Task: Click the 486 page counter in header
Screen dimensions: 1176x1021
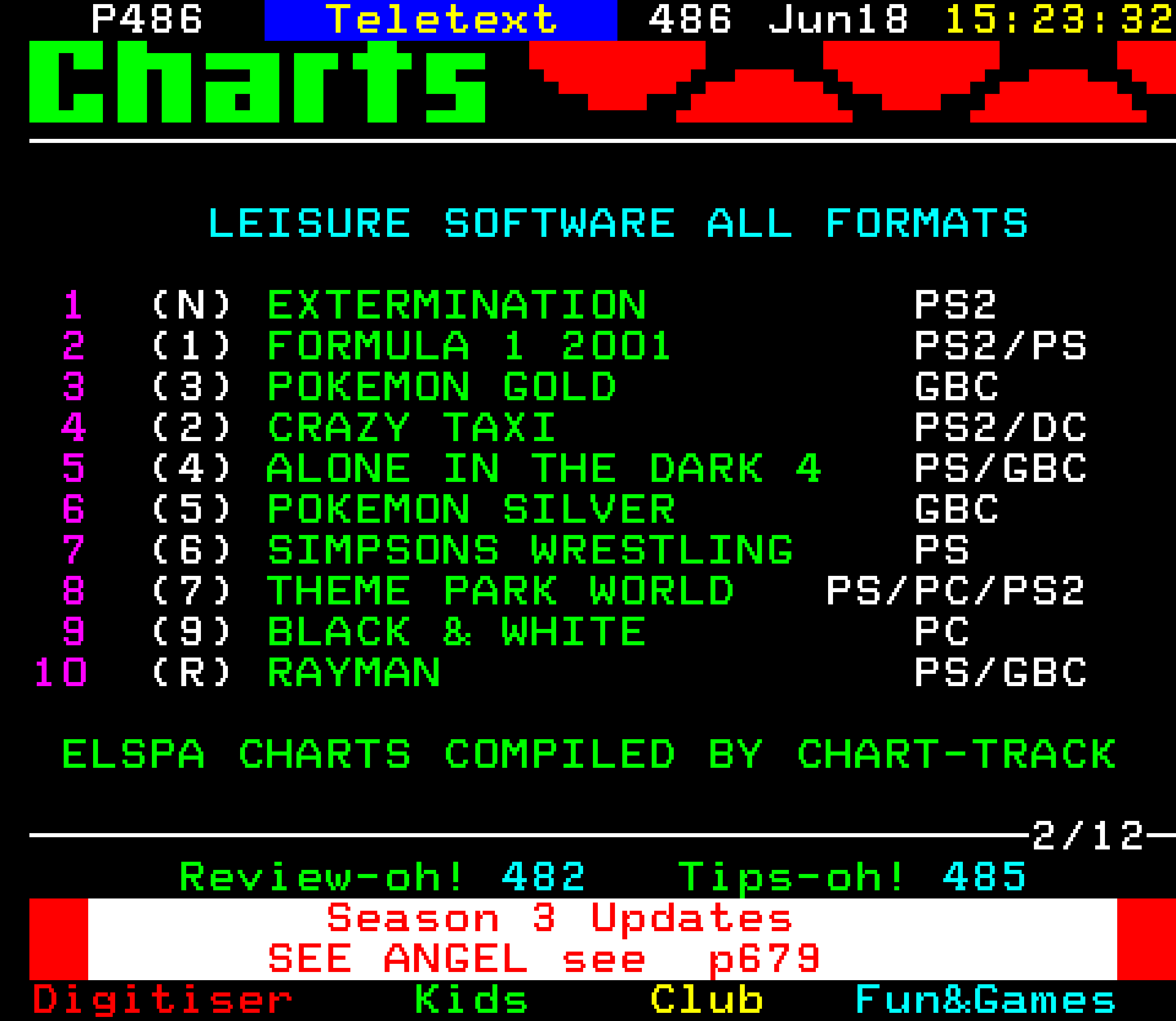Action: 690,19
